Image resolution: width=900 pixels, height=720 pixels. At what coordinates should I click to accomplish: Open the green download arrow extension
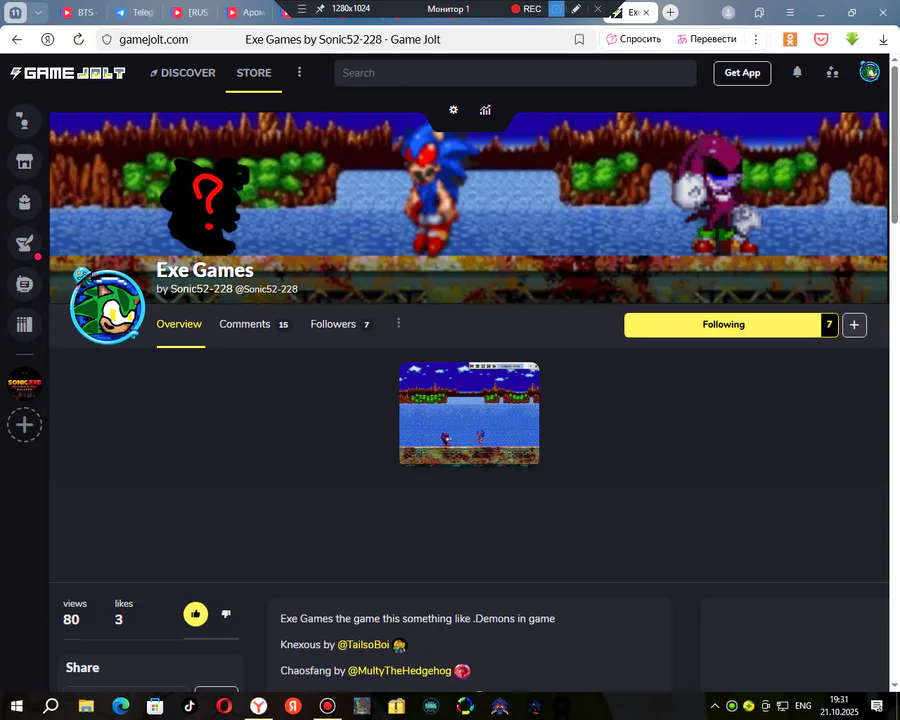[852, 39]
